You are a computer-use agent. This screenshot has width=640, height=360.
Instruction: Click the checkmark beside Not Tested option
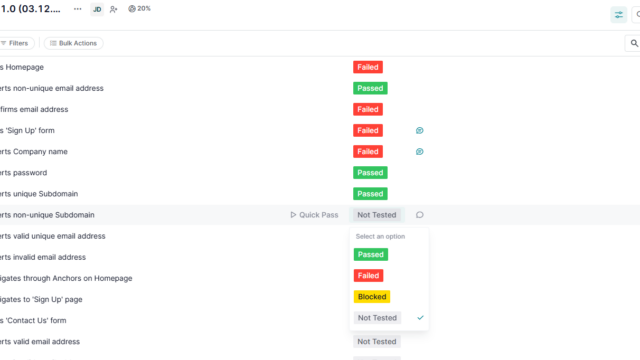point(420,318)
